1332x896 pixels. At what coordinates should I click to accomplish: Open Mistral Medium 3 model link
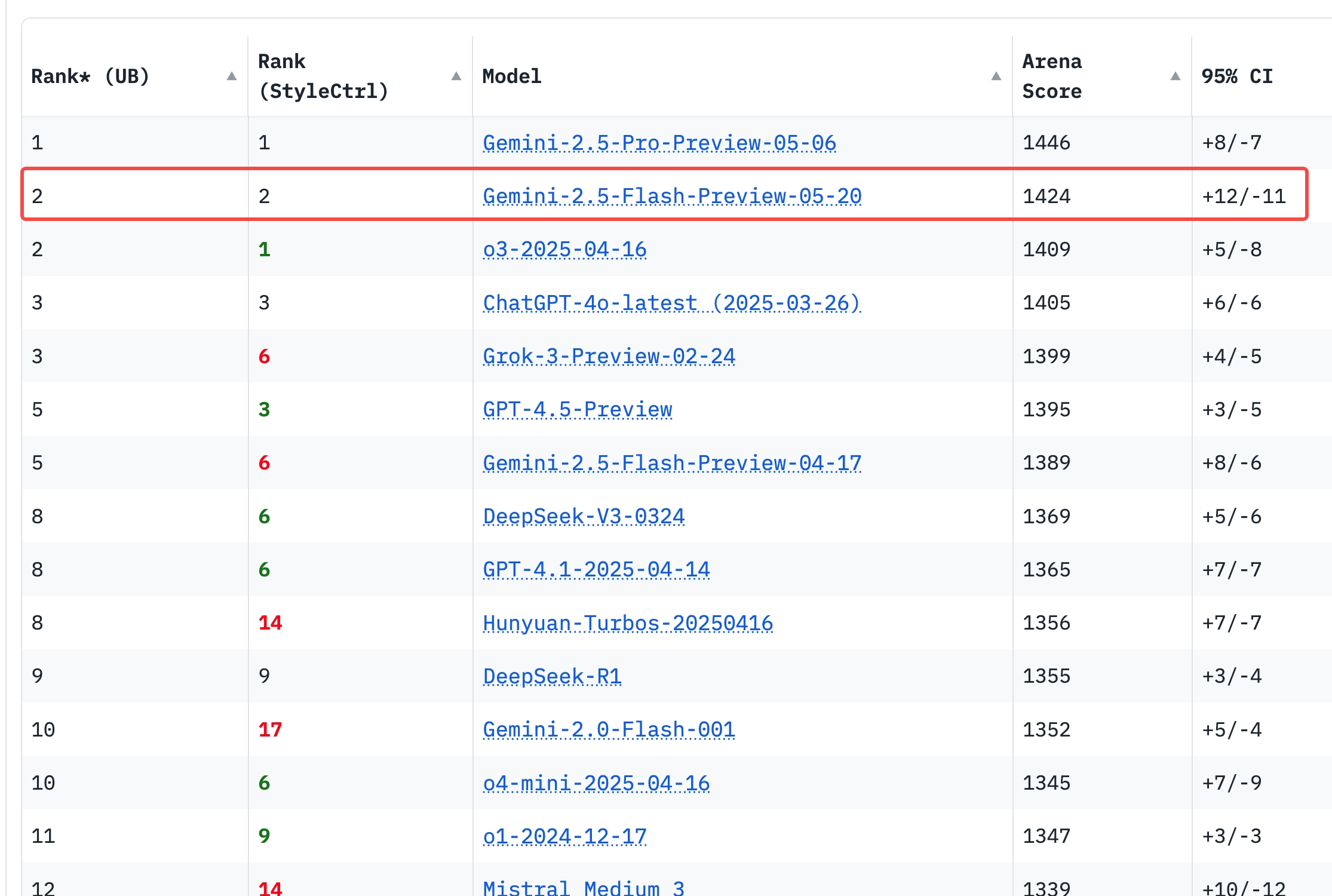pos(584,888)
